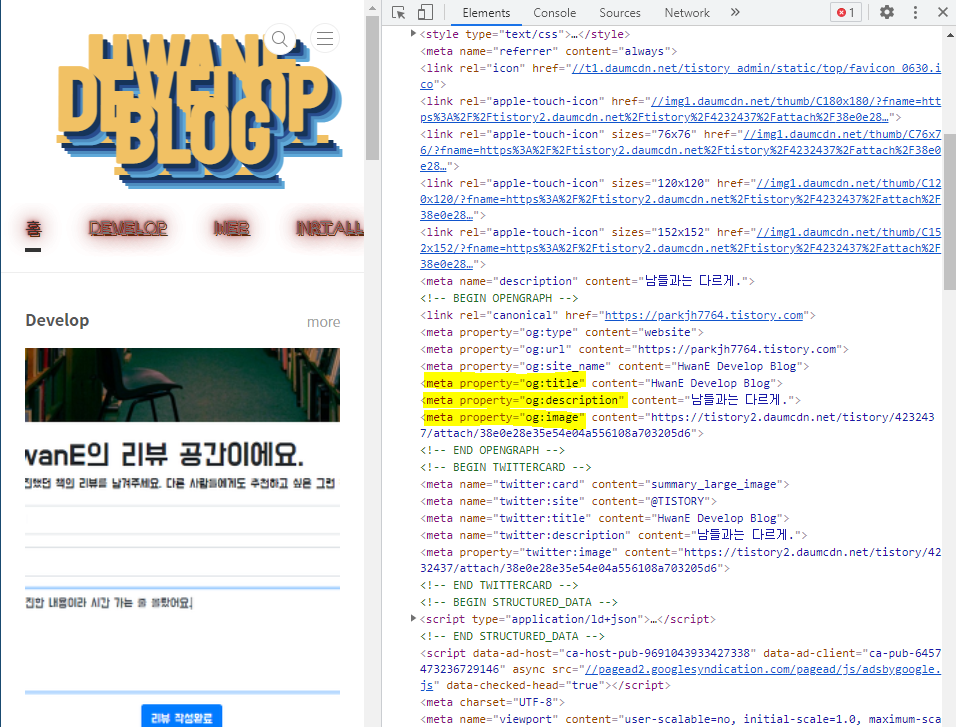
Task: Click the blog search magnifier icon
Action: coord(280,38)
